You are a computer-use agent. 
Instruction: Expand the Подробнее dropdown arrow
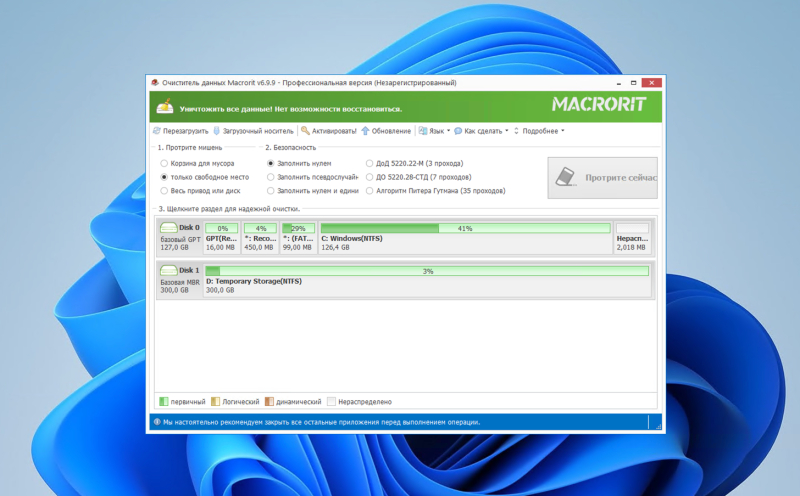pos(563,131)
